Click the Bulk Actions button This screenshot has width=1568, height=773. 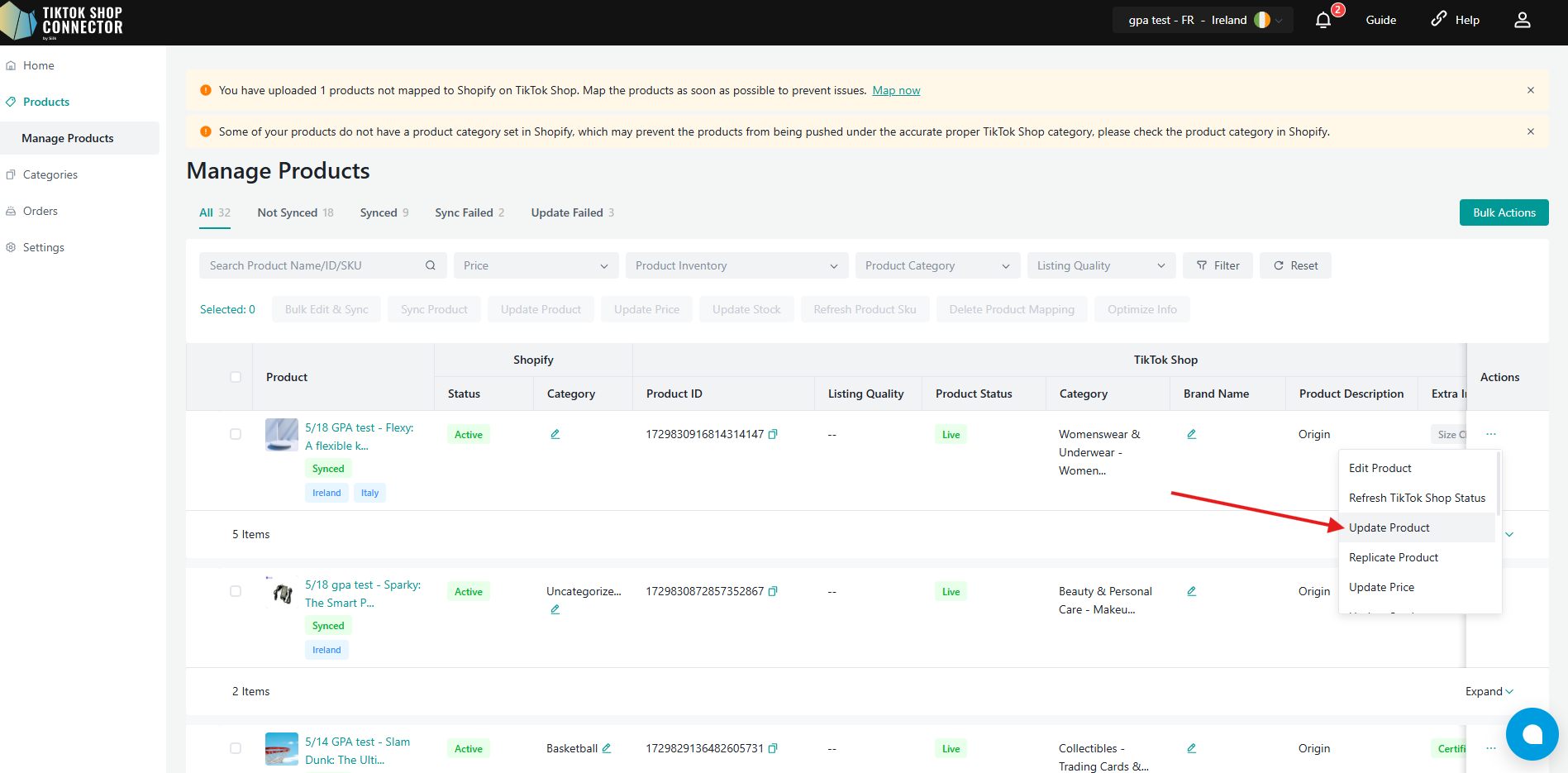(x=1504, y=212)
